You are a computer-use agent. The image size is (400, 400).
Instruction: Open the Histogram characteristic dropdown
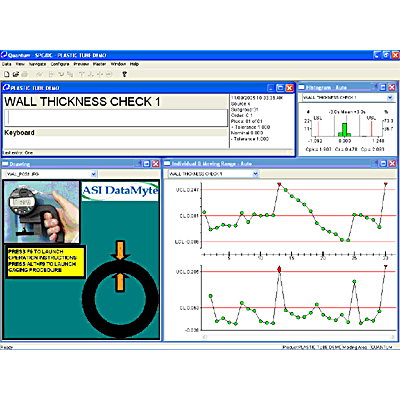390,98
